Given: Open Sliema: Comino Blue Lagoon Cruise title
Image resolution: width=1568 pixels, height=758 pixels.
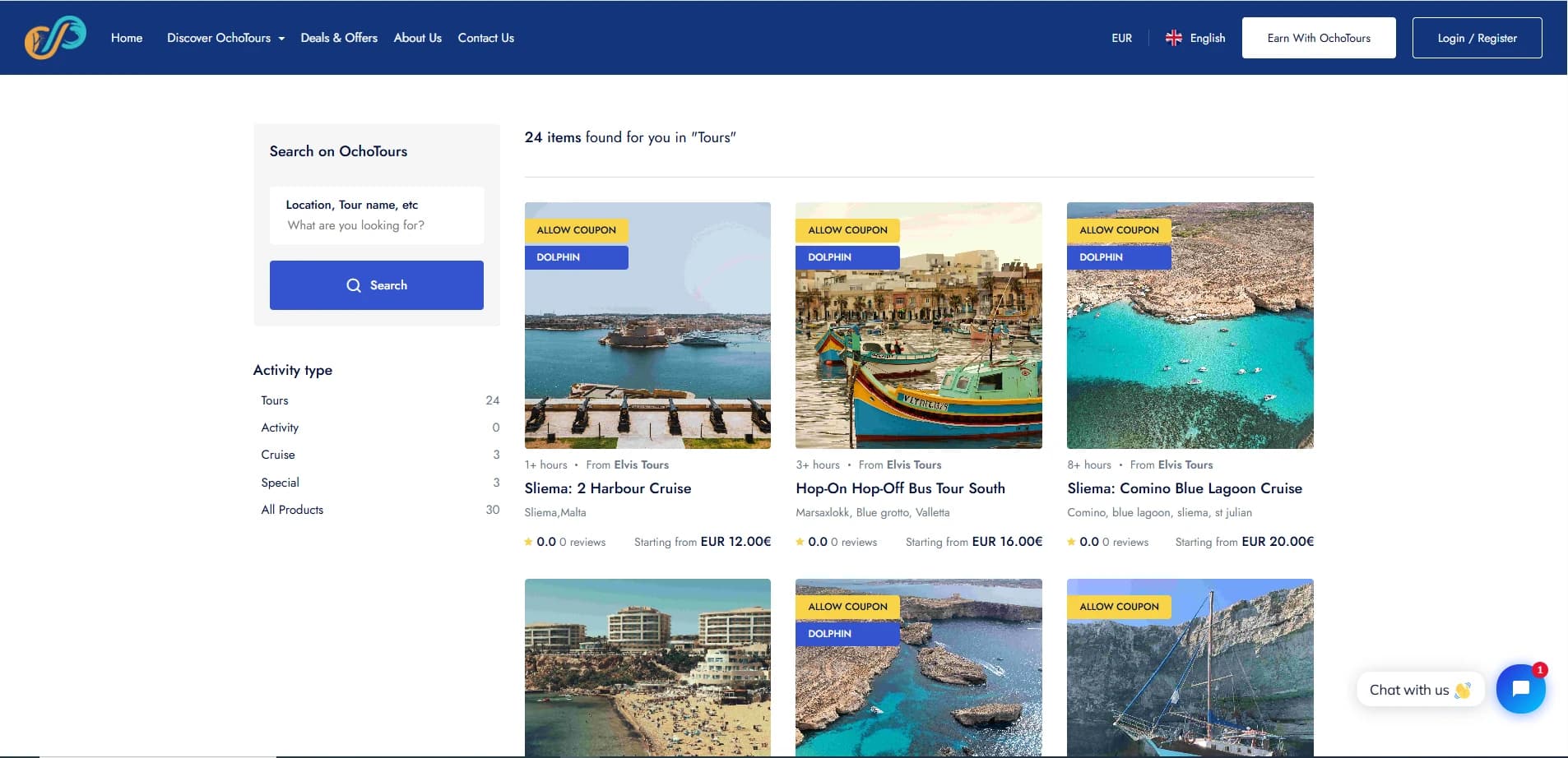Looking at the screenshot, I should coord(1185,488).
